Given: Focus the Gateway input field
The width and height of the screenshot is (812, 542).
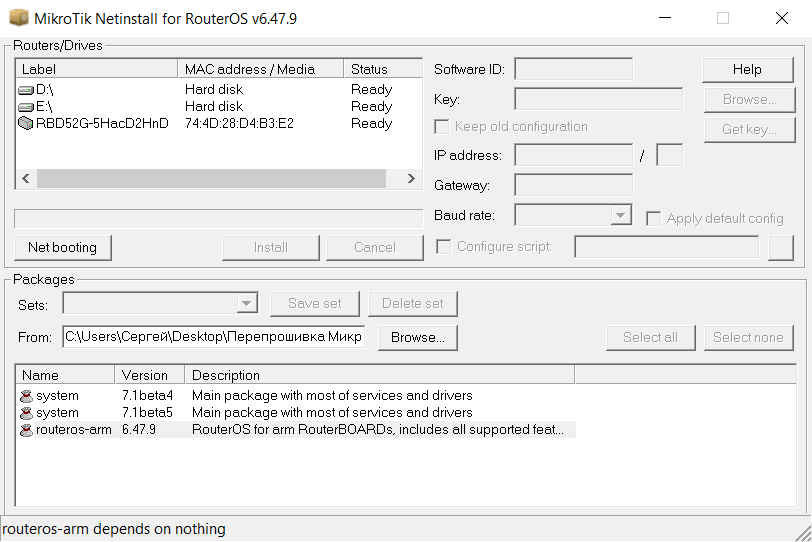Looking at the screenshot, I should pyautogui.click(x=573, y=185).
